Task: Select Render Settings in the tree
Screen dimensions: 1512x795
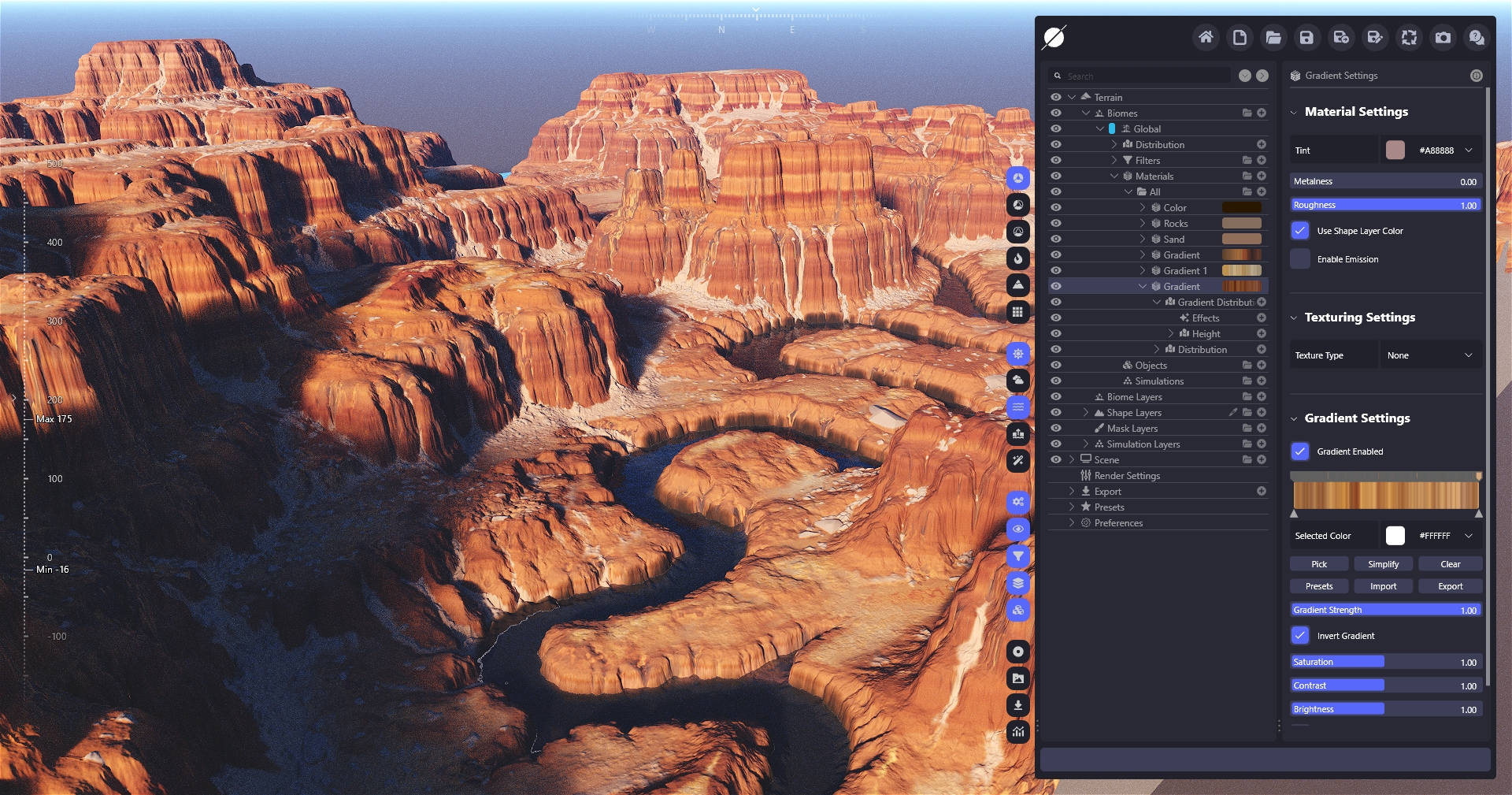Action: click(1127, 475)
